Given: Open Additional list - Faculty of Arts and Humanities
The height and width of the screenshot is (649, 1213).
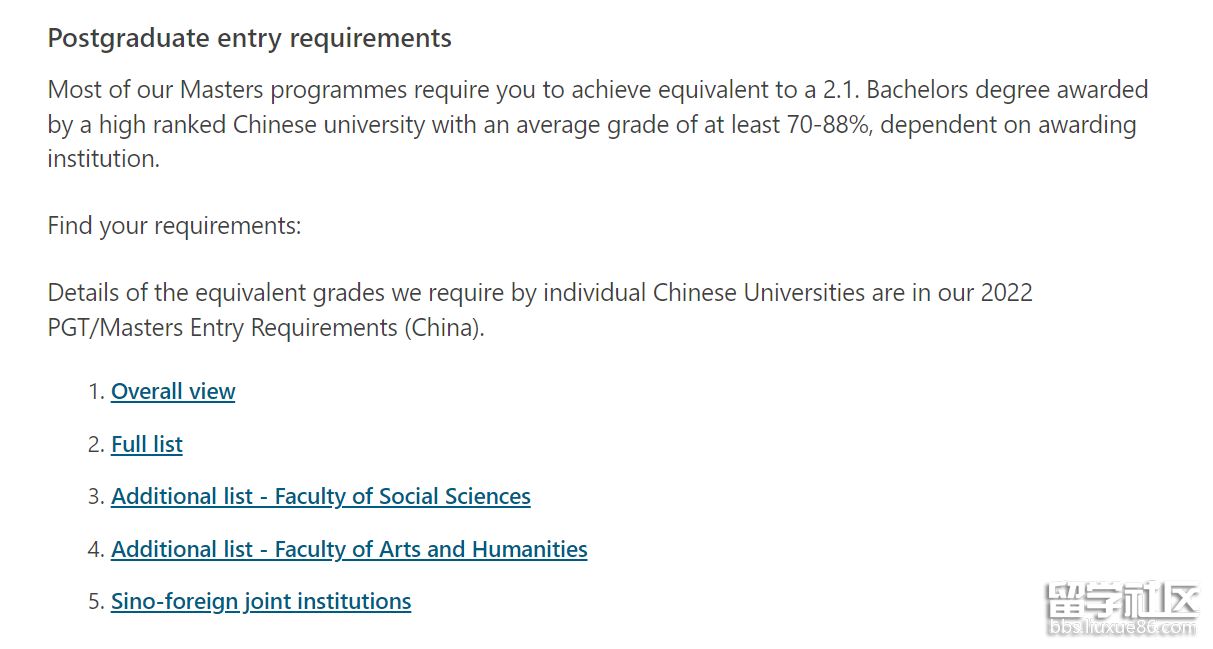Looking at the screenshot, I should pyautogui.click(x=349, y=549).
